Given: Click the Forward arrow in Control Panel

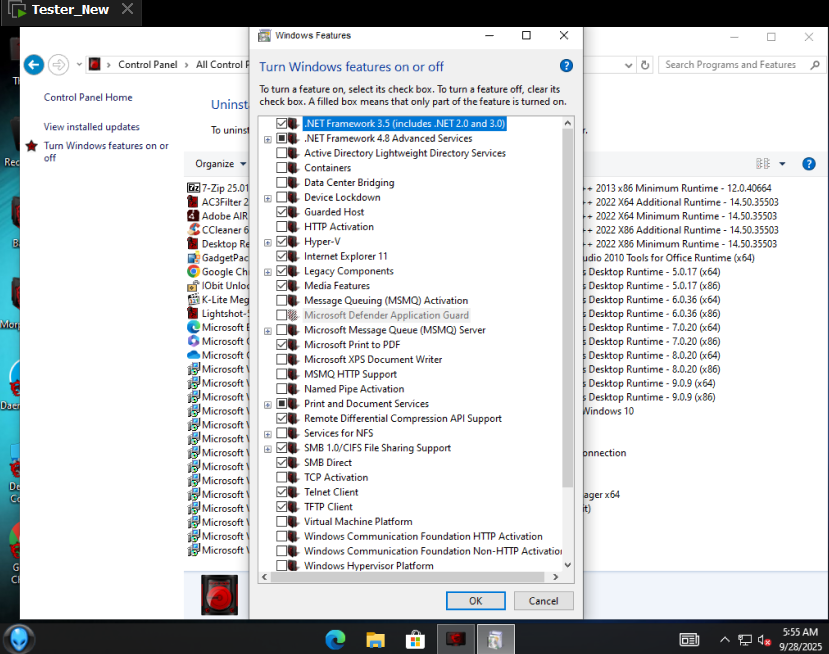Looking at the screenshot, I should (59, 65).
